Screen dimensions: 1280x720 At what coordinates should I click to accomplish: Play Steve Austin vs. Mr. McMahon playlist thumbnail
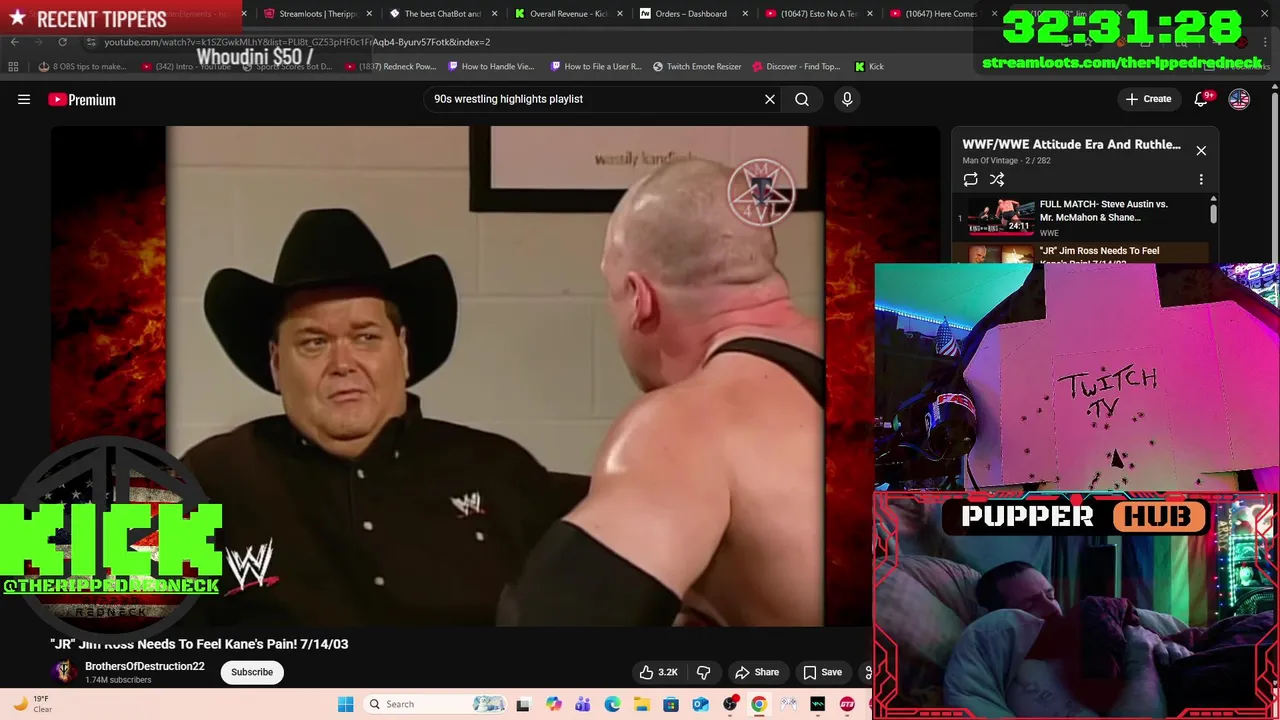(x=1001, y=216)
